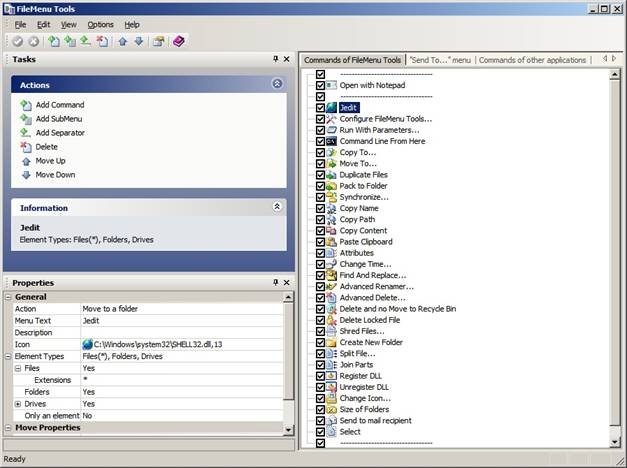Click the Synchronize command icon
Viewport: 627px width, 468px height.
click(331, 197)
